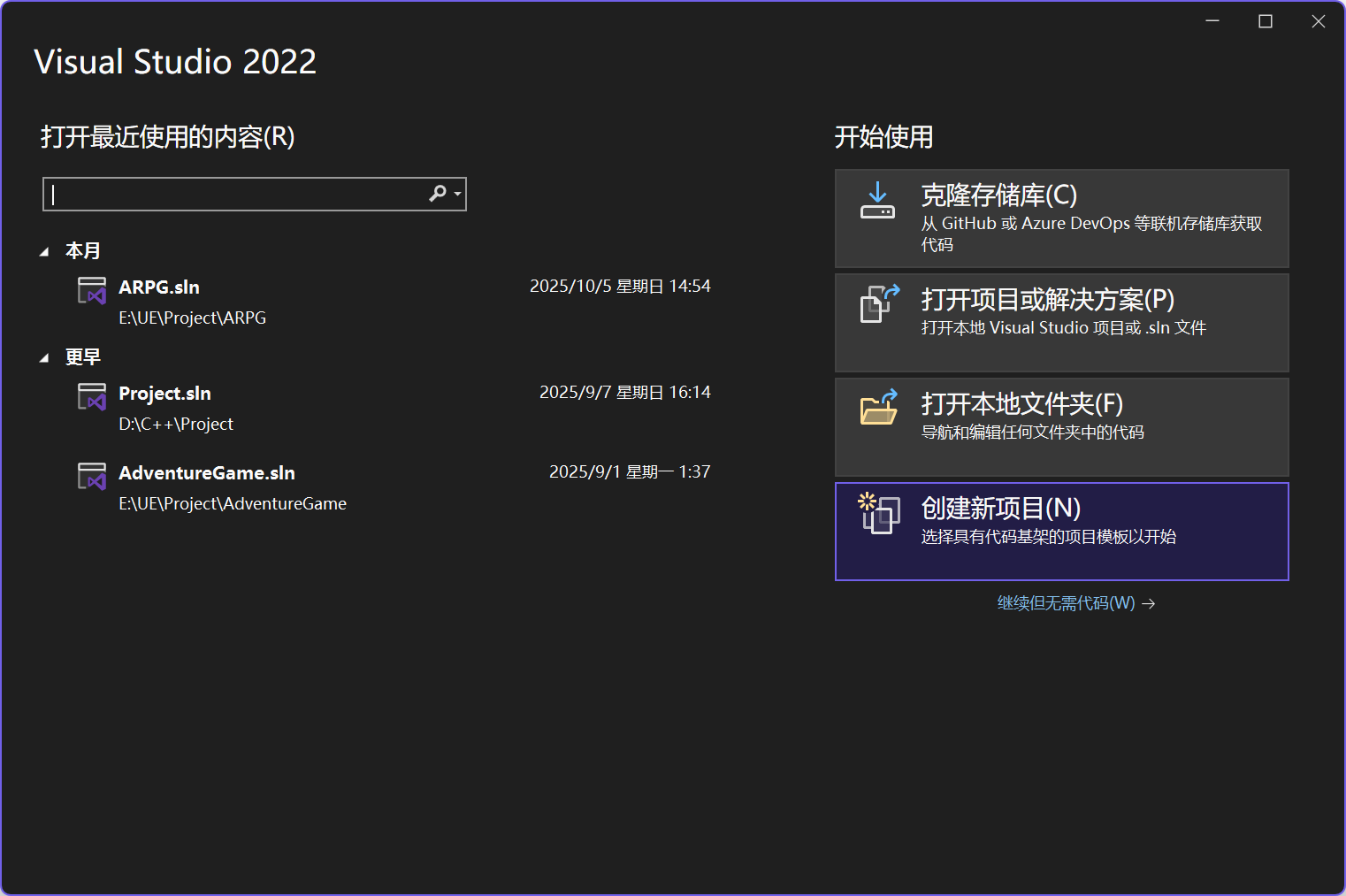The width and height of the screenshot is (1346, 896).
Task: Open the Project.sln recent solution
Action: (164, 393)
